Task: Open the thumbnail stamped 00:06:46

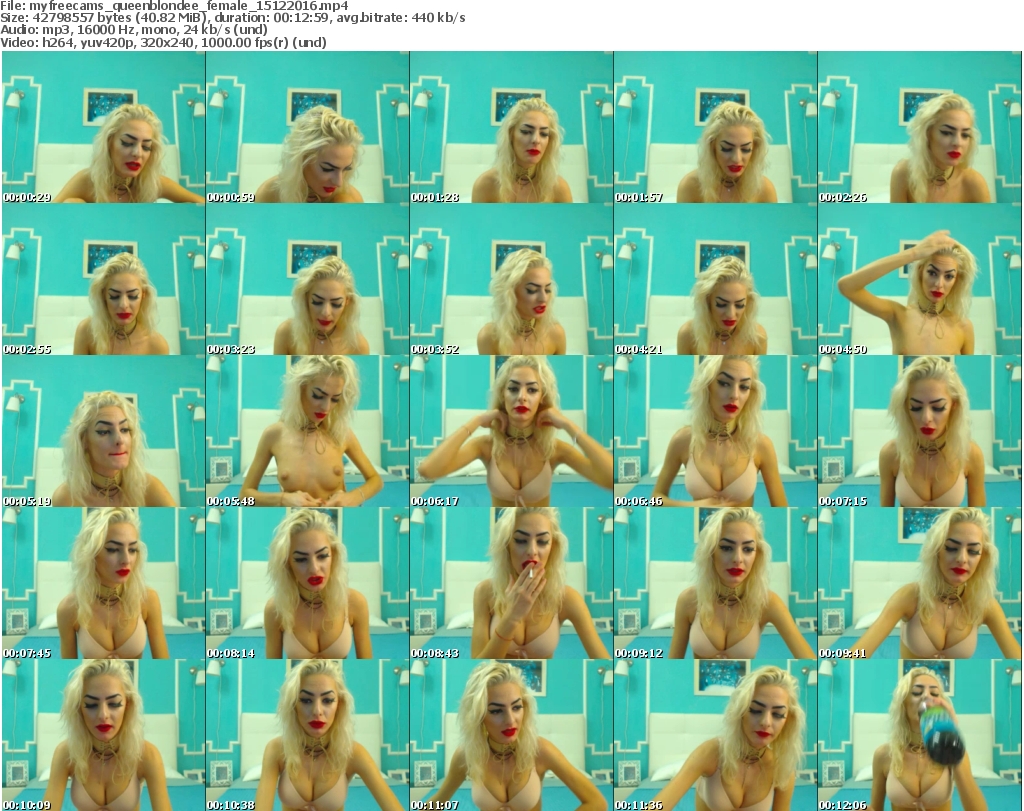Action: (715, 432)
